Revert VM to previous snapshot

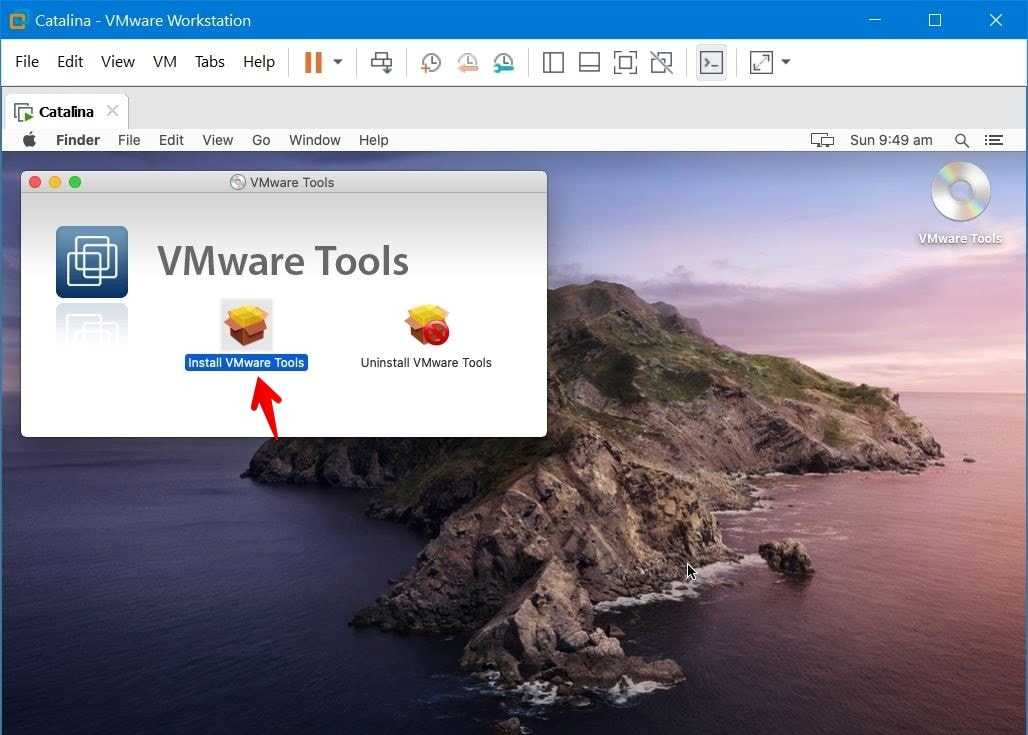467,62
